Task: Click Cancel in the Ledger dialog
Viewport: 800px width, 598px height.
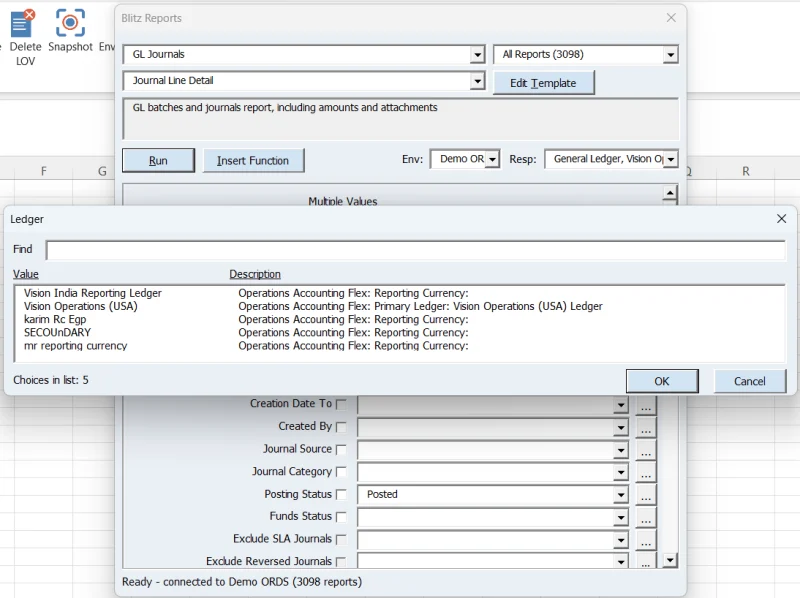Action: 749,381
